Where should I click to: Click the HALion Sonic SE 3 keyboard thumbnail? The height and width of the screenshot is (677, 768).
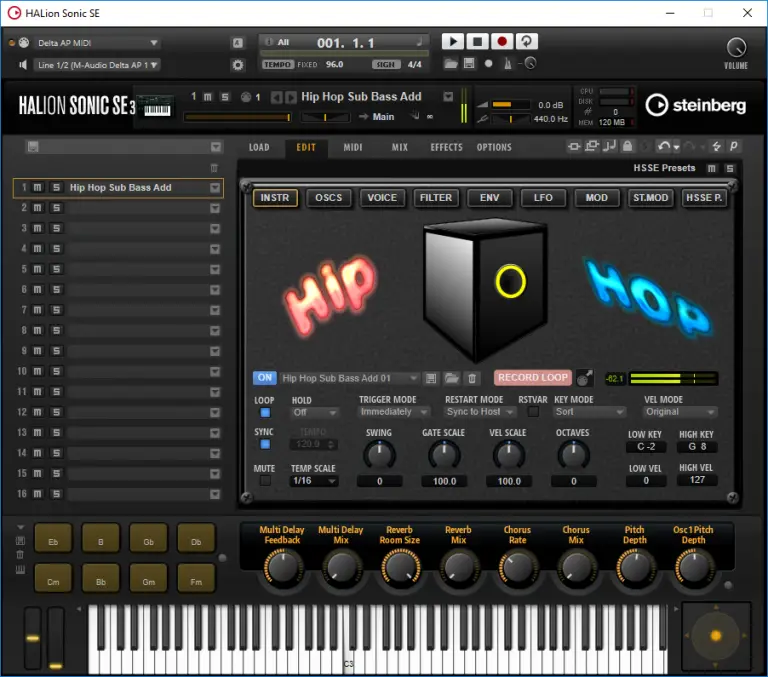pyautogui.click(x=157, y=106)
